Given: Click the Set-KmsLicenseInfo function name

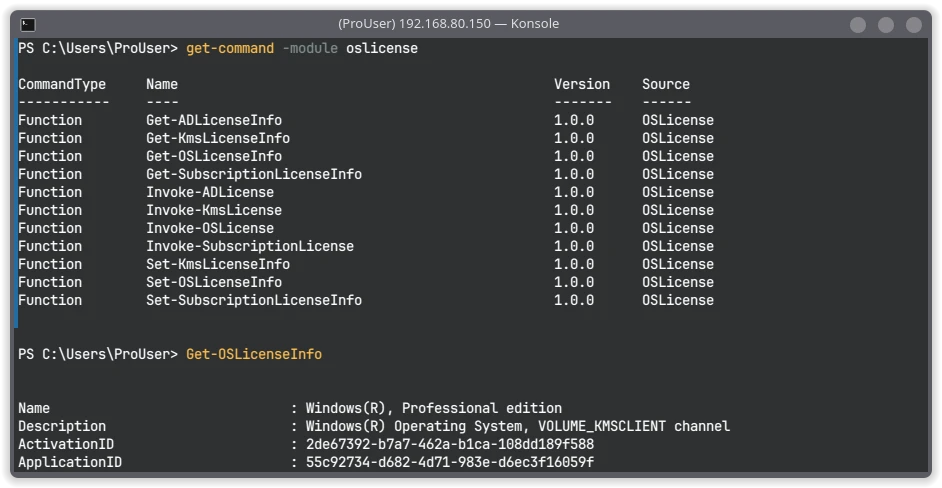Looking at the screenshot, I should point(218,264).
